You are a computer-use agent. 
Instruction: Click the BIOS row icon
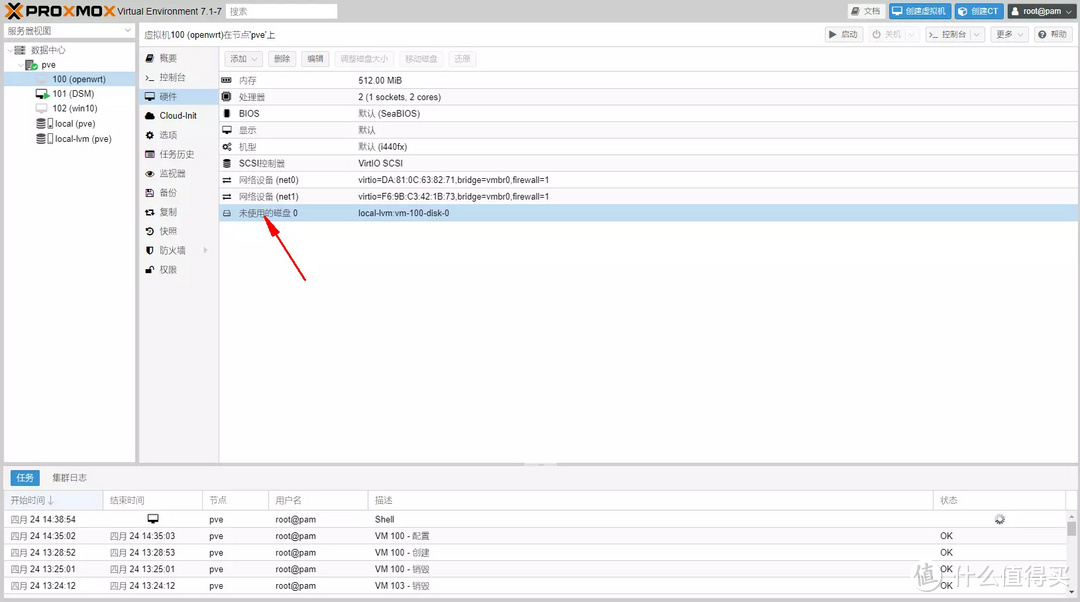(227, 114)
